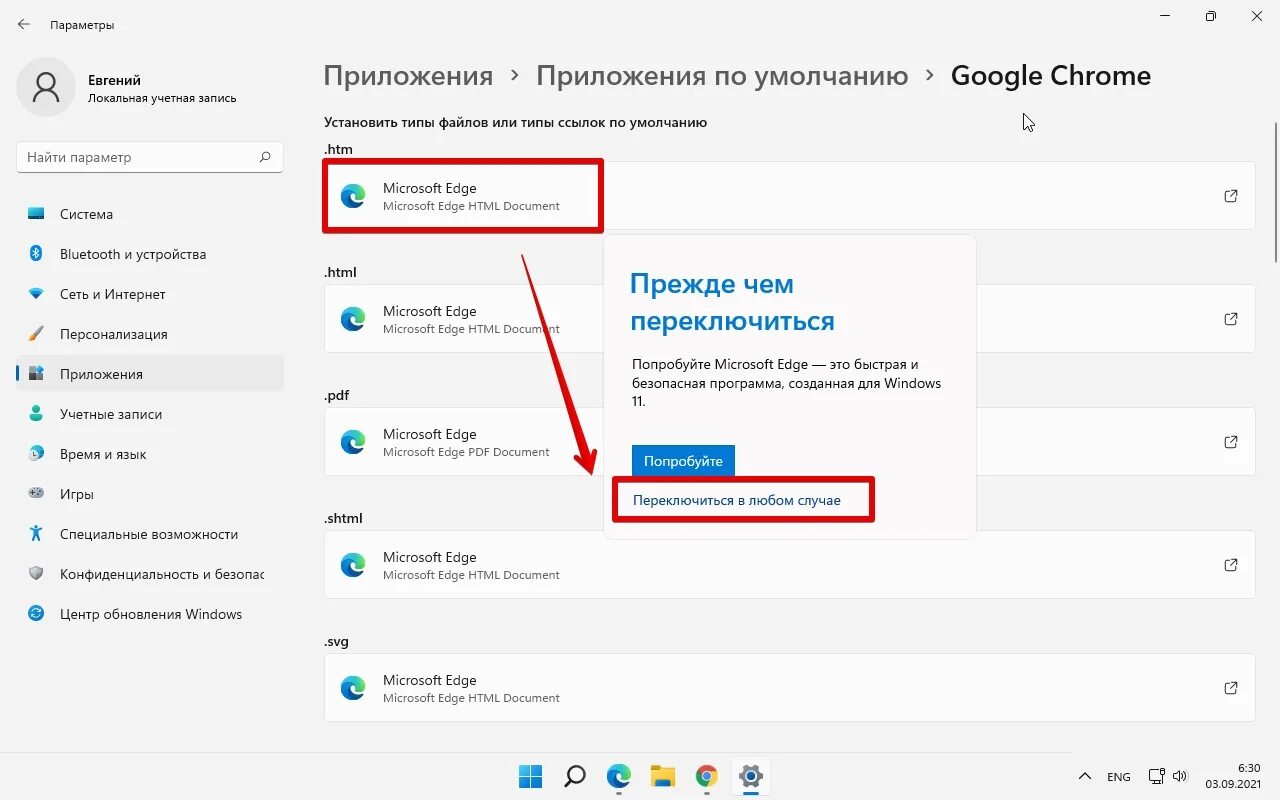The image size is (1280, 800).
Task: Click the Система monitor icon
Action: 36,214
